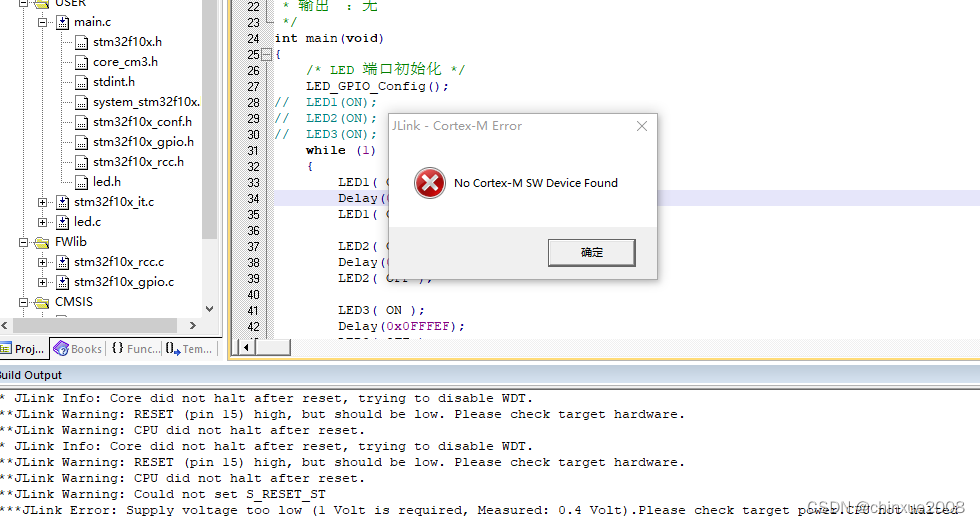Collapse code block at line 25
The width and height of the screenshot is (980, 523).
[x=266, y=55]
